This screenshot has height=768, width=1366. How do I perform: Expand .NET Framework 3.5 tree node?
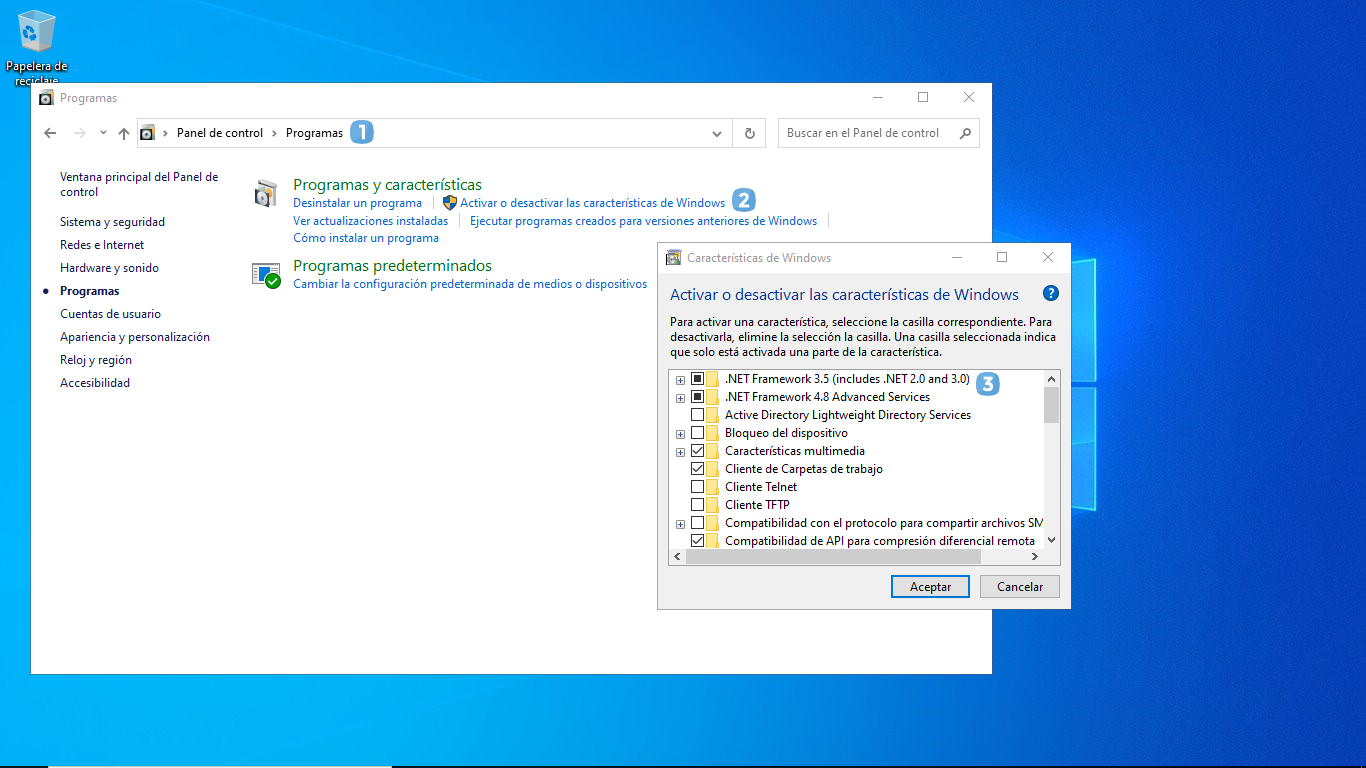(x=680, y=380)
